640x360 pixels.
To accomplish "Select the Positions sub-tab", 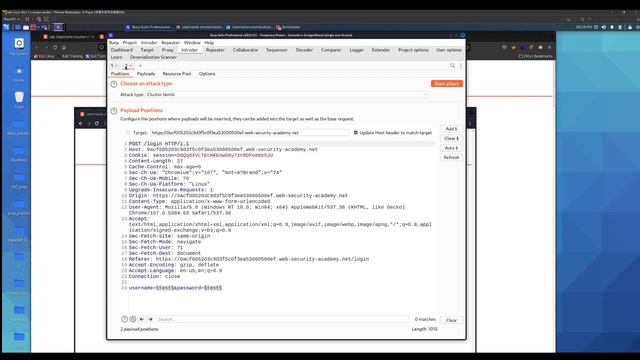I will click(x=120, y=74).
